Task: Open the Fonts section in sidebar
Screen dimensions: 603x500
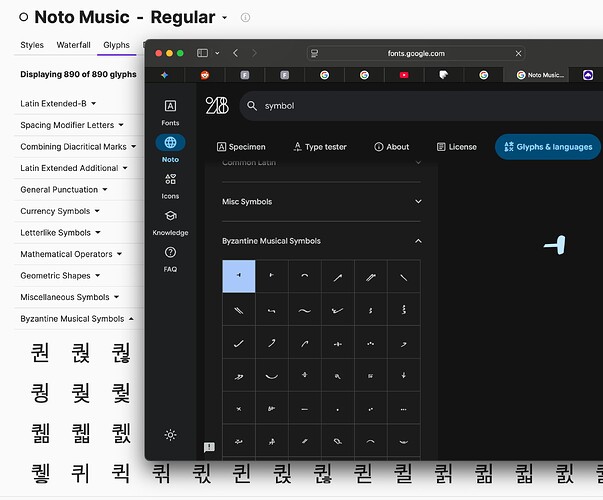Action: 170,111
